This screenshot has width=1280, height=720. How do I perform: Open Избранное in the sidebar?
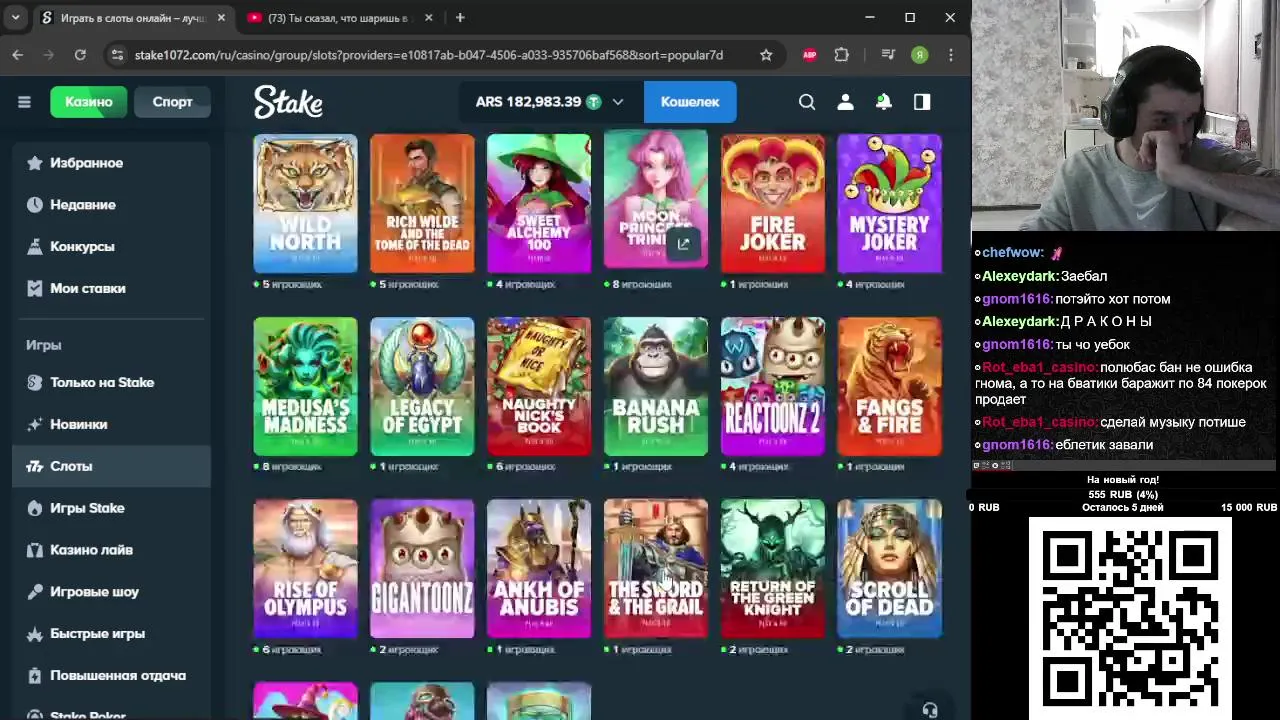[111, 163]
